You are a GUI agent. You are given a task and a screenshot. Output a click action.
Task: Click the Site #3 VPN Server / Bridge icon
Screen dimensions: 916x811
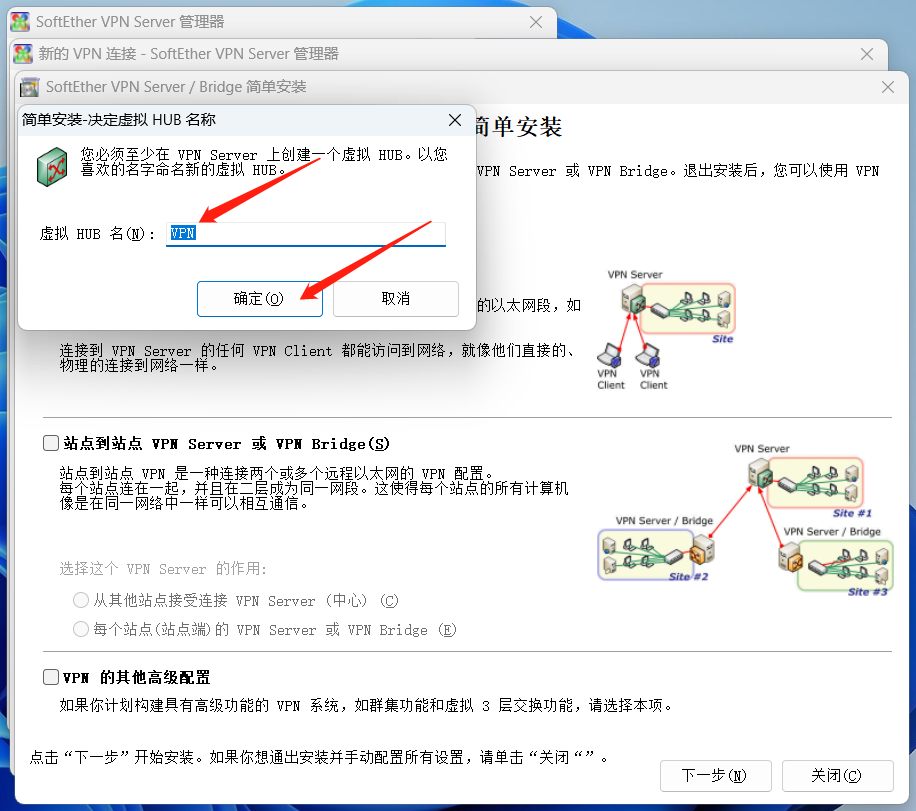pos(790,557)
